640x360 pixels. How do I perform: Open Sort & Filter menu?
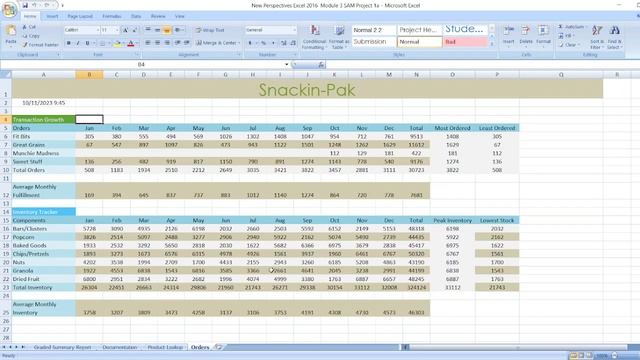(597, 37)
